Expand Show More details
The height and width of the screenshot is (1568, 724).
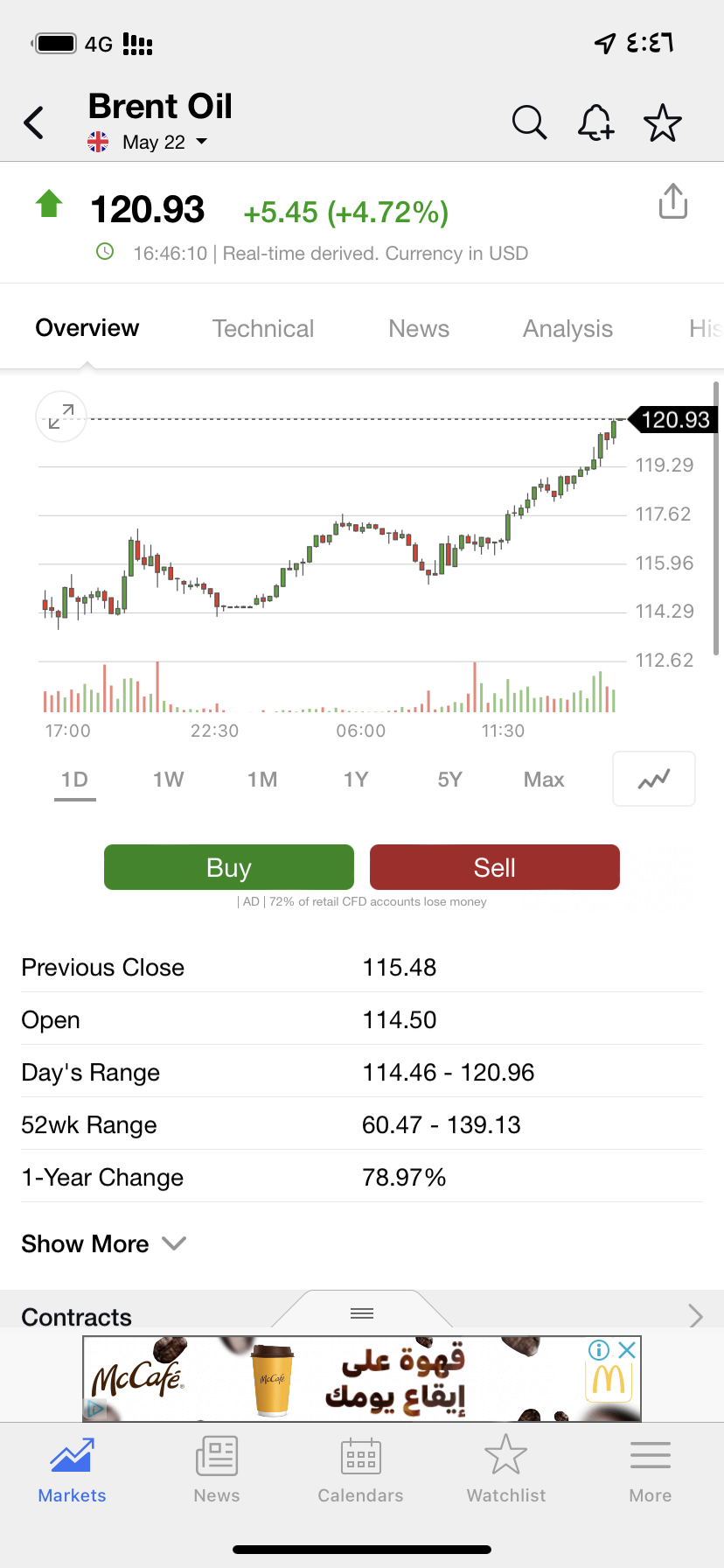point(103,1243)
